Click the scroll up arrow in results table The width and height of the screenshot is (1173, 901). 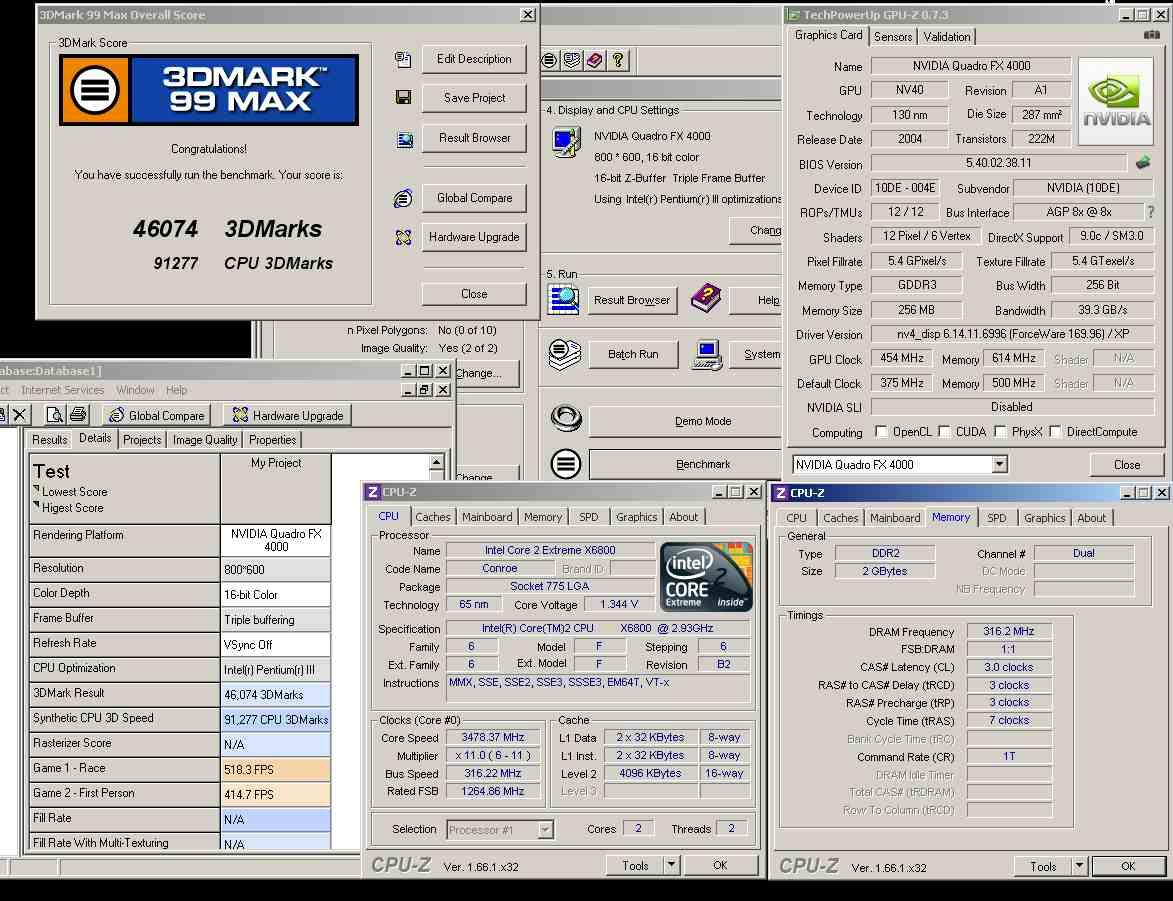click(x=437, y=462)
